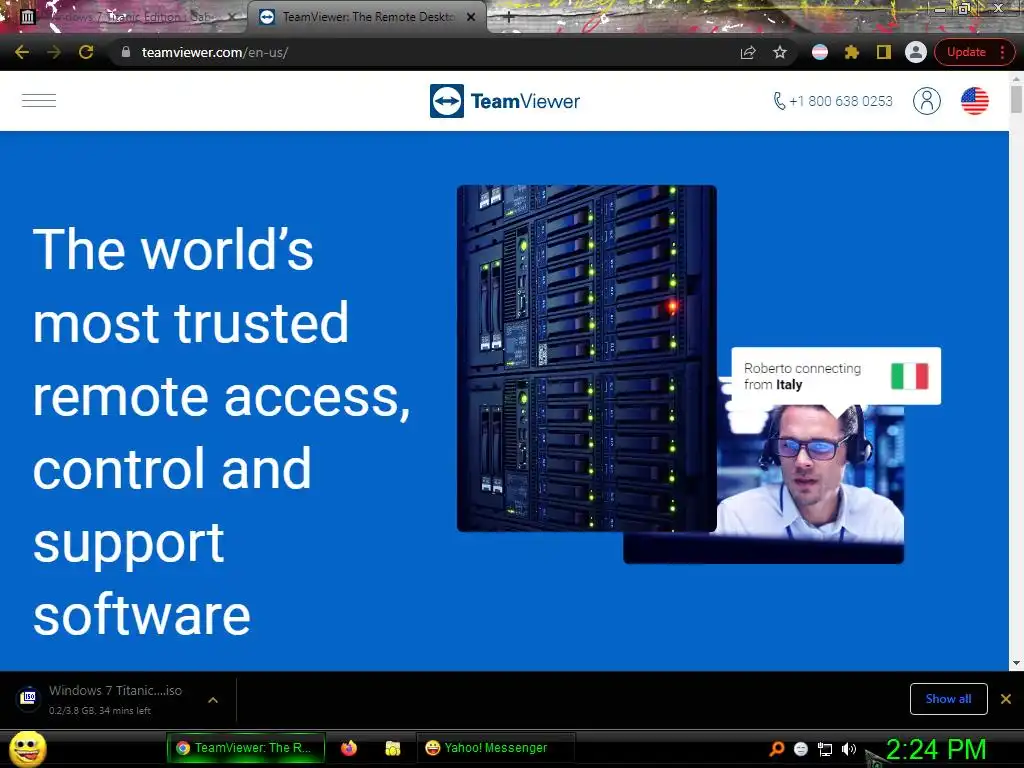Close the Windows 7 Titanic tab
Image resolution: width=1024 pixels, height=768 pixels.
pos(231,17)
